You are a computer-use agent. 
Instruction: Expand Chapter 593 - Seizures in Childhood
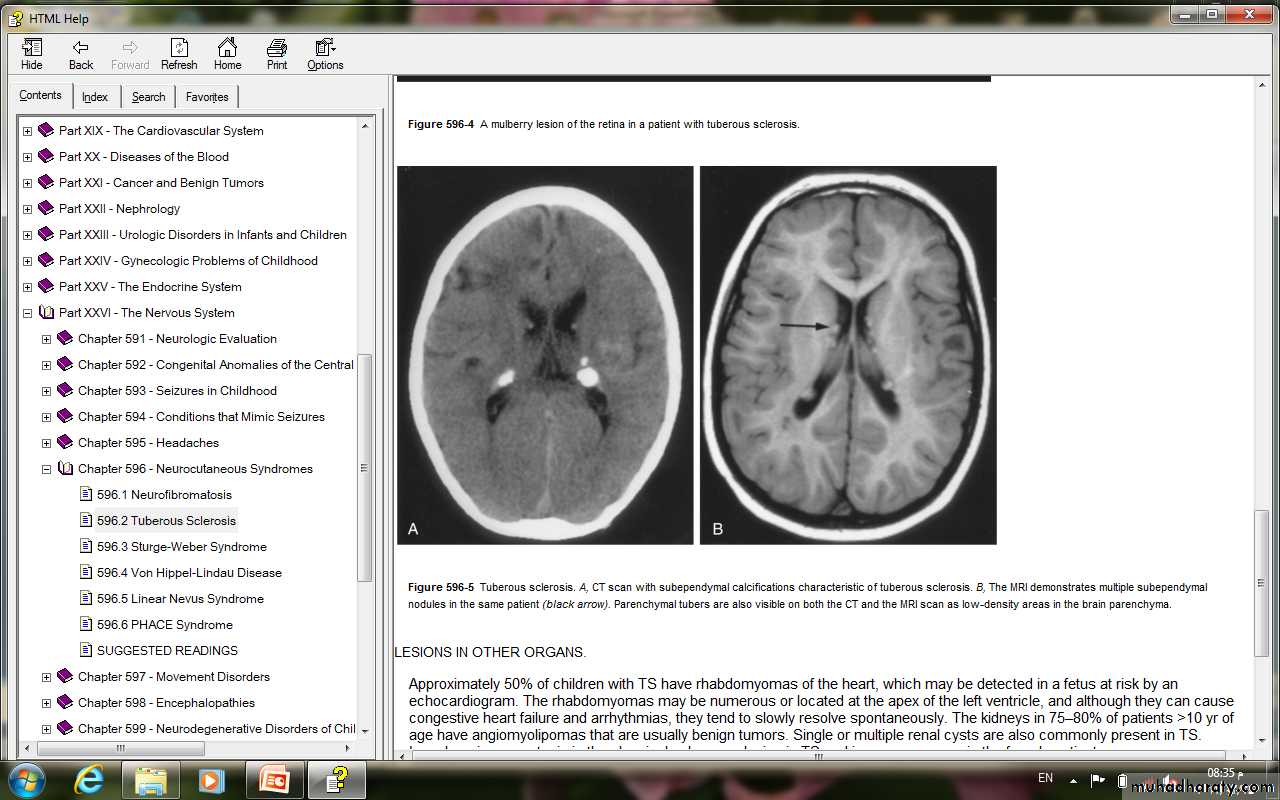coord(46,391)
